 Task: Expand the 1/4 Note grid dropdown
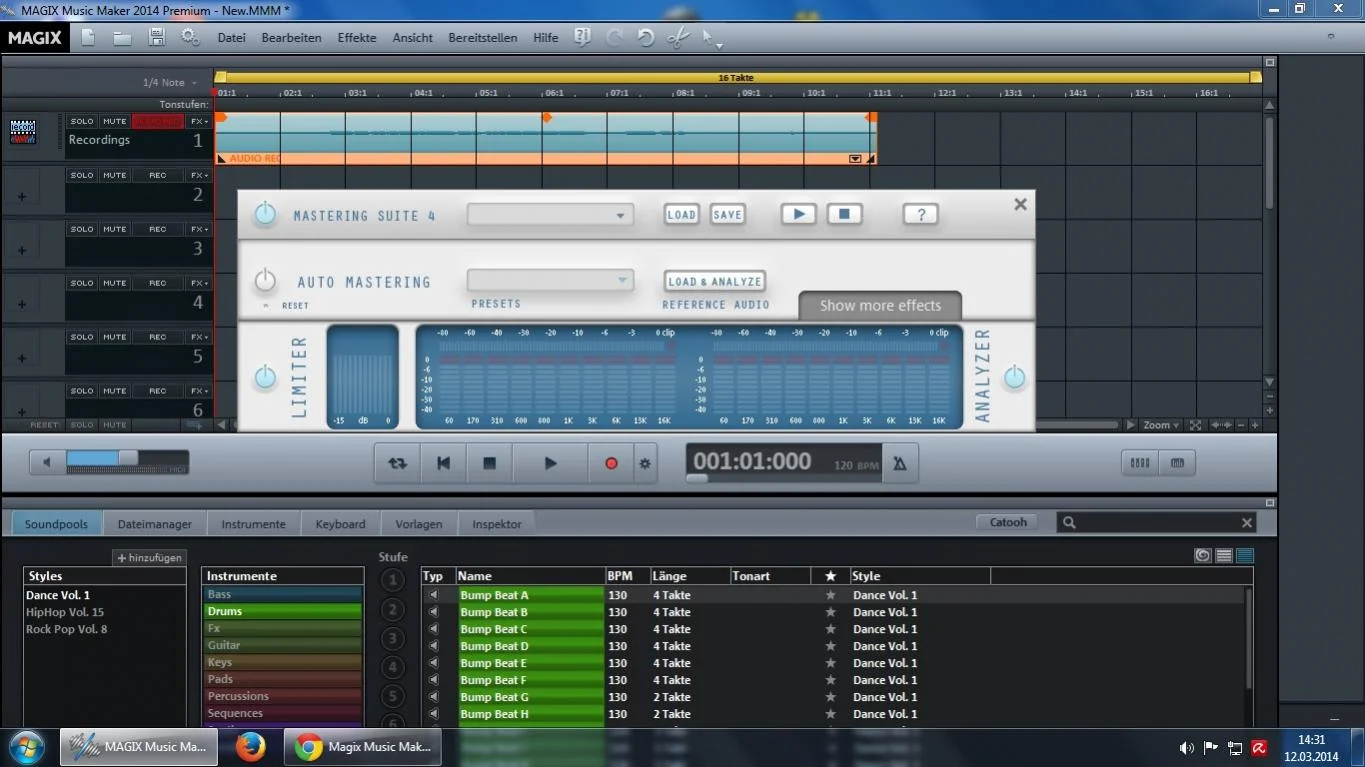[170, 83]
